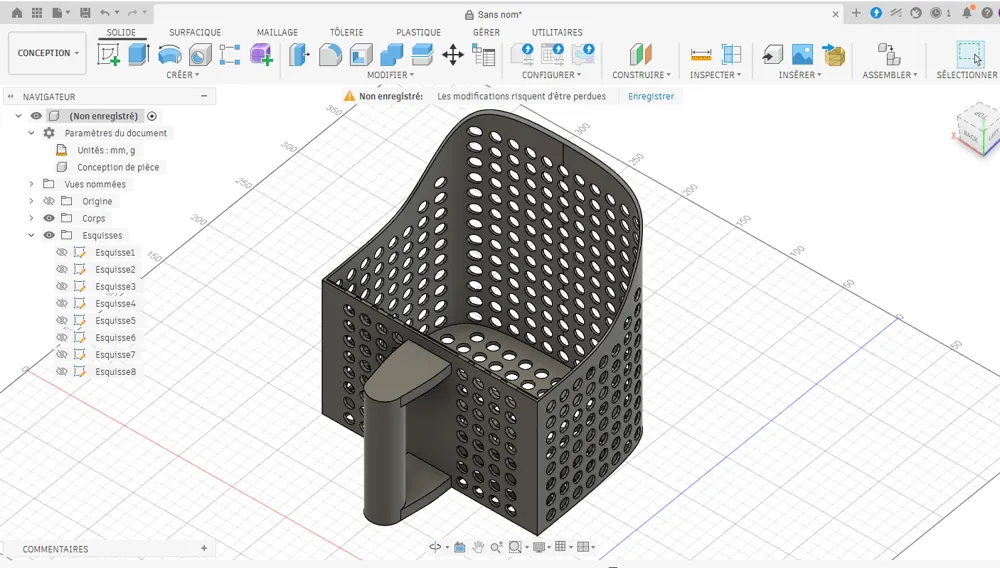Viewport: 1000px width, 568px height.
Task: Click the Interference inspect icon
Action: point(732,55)
